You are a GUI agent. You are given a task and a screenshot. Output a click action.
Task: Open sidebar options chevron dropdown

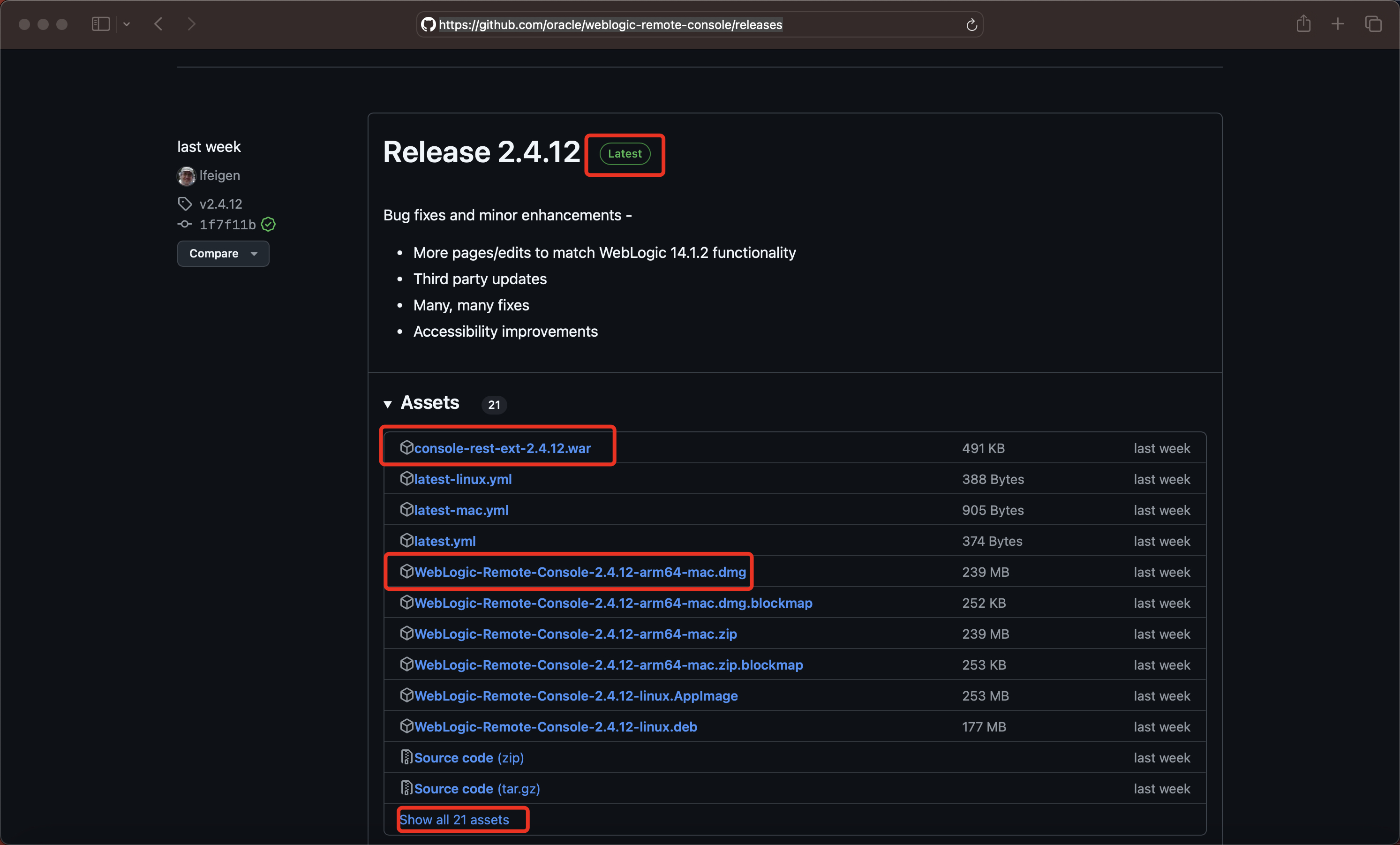click(127, 24)
